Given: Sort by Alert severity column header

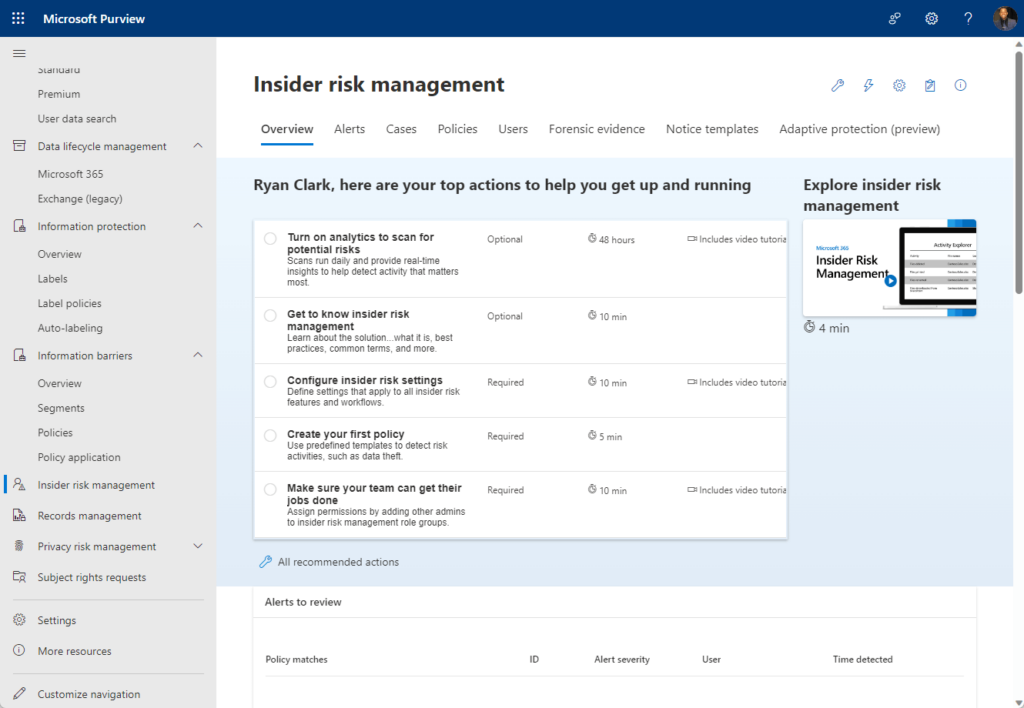Looking at the screenshot, I should pos(622,660).
